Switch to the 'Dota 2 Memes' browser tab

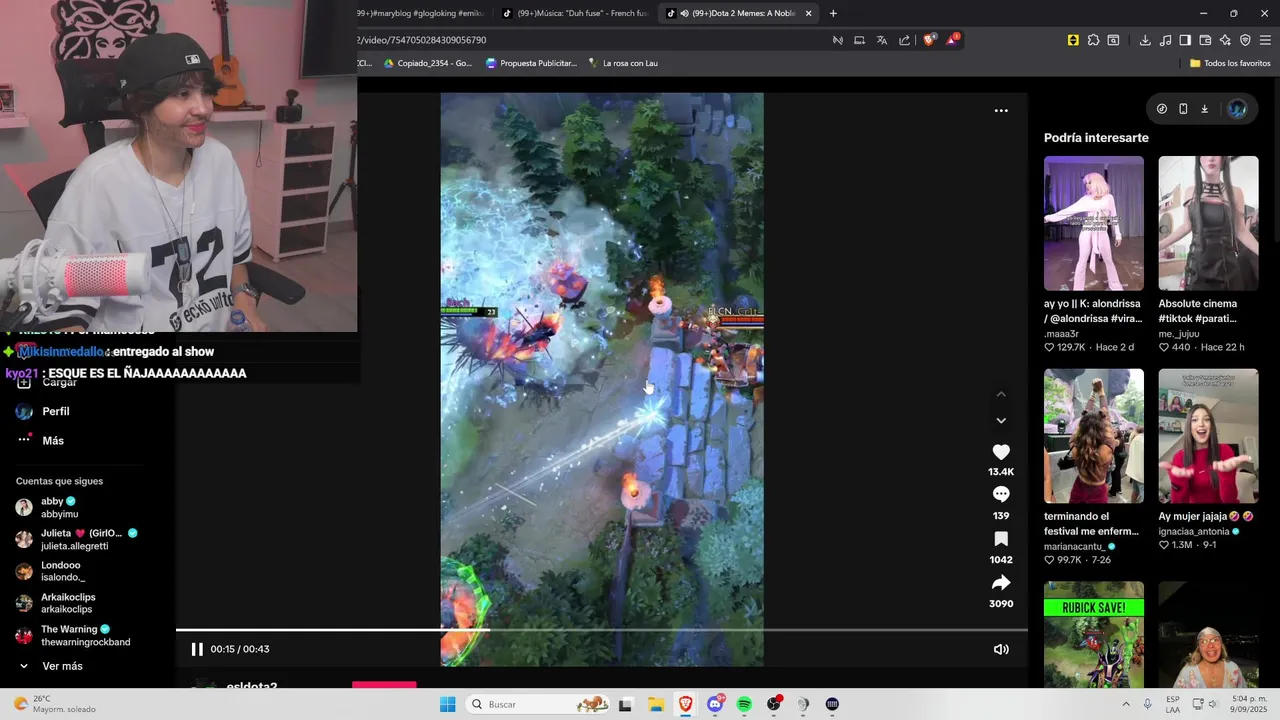[738, 13]
